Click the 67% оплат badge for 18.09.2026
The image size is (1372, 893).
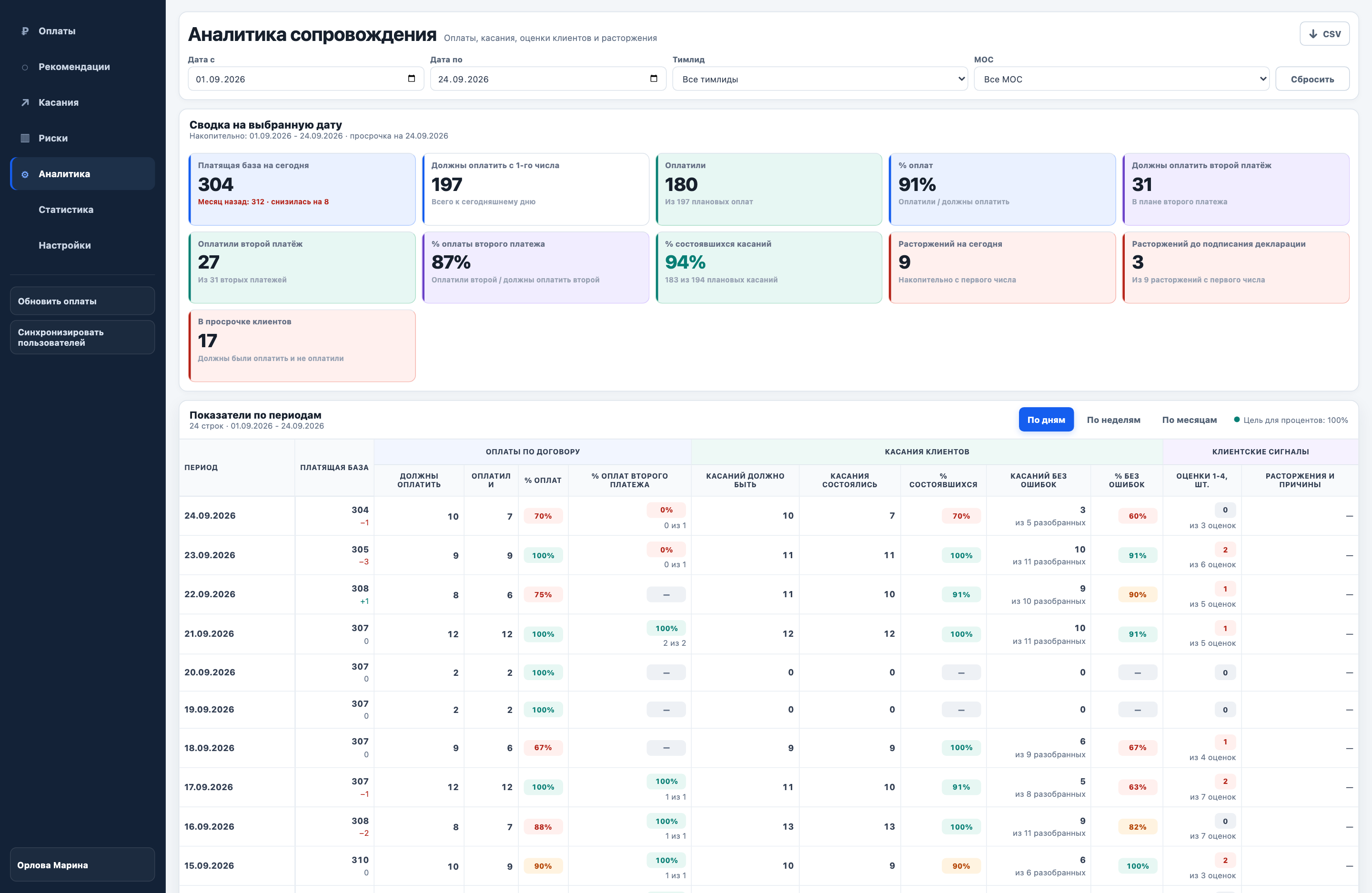coord(543,748)
